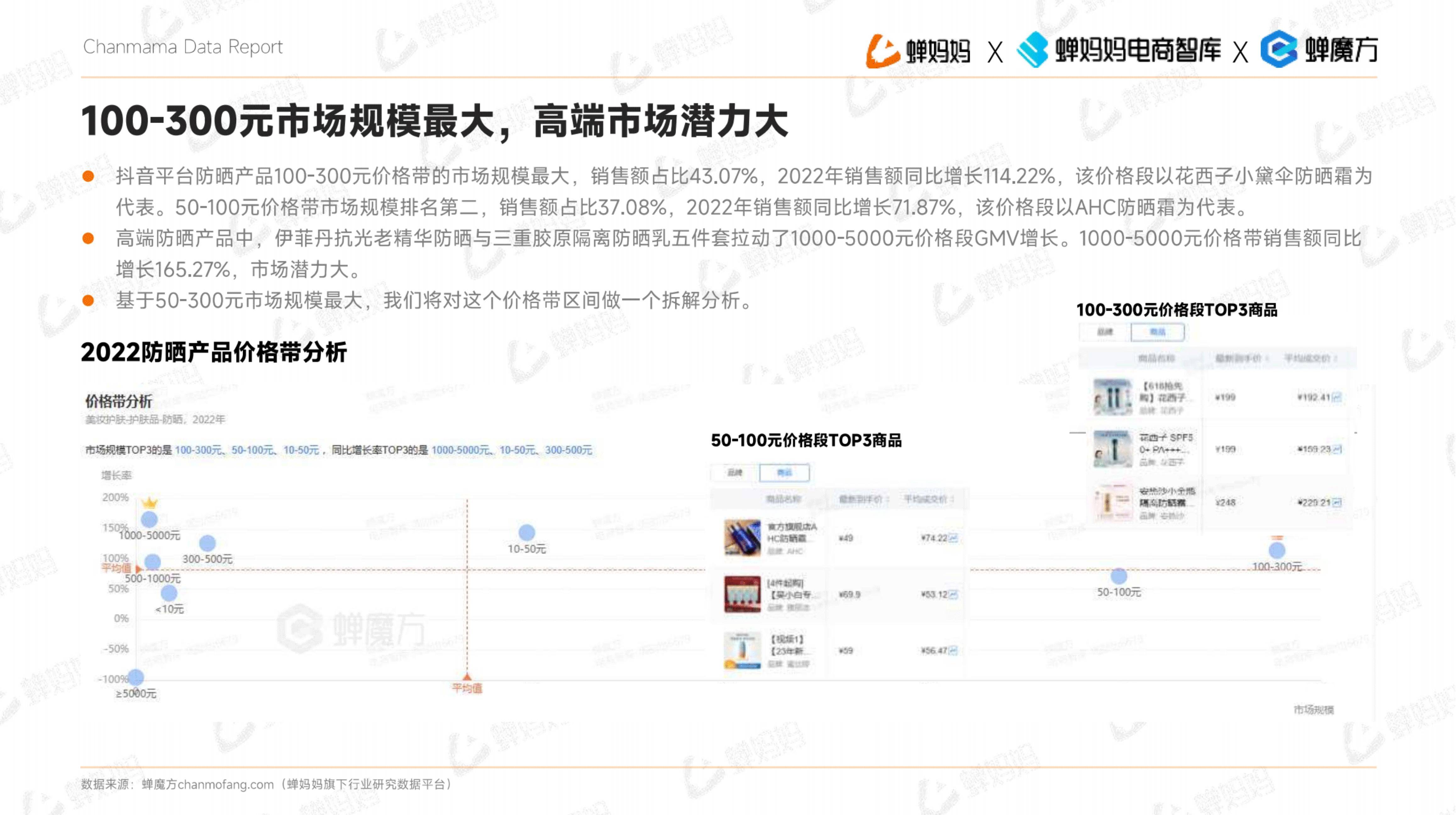Click the ¥69.9 price cell
1456x815 pixels.
click(x=850, y=595)
